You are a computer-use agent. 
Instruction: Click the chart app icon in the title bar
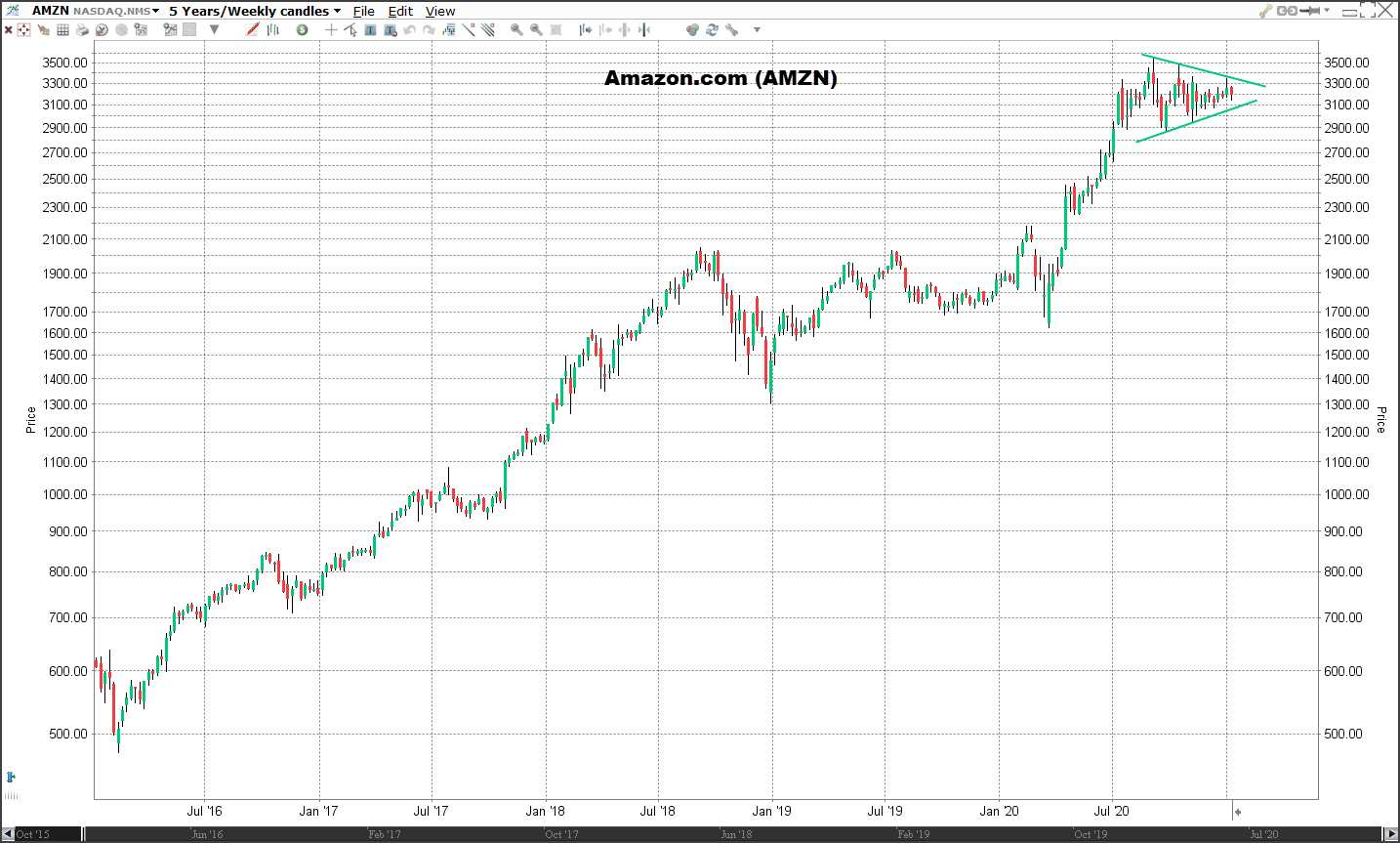point(13,11)
